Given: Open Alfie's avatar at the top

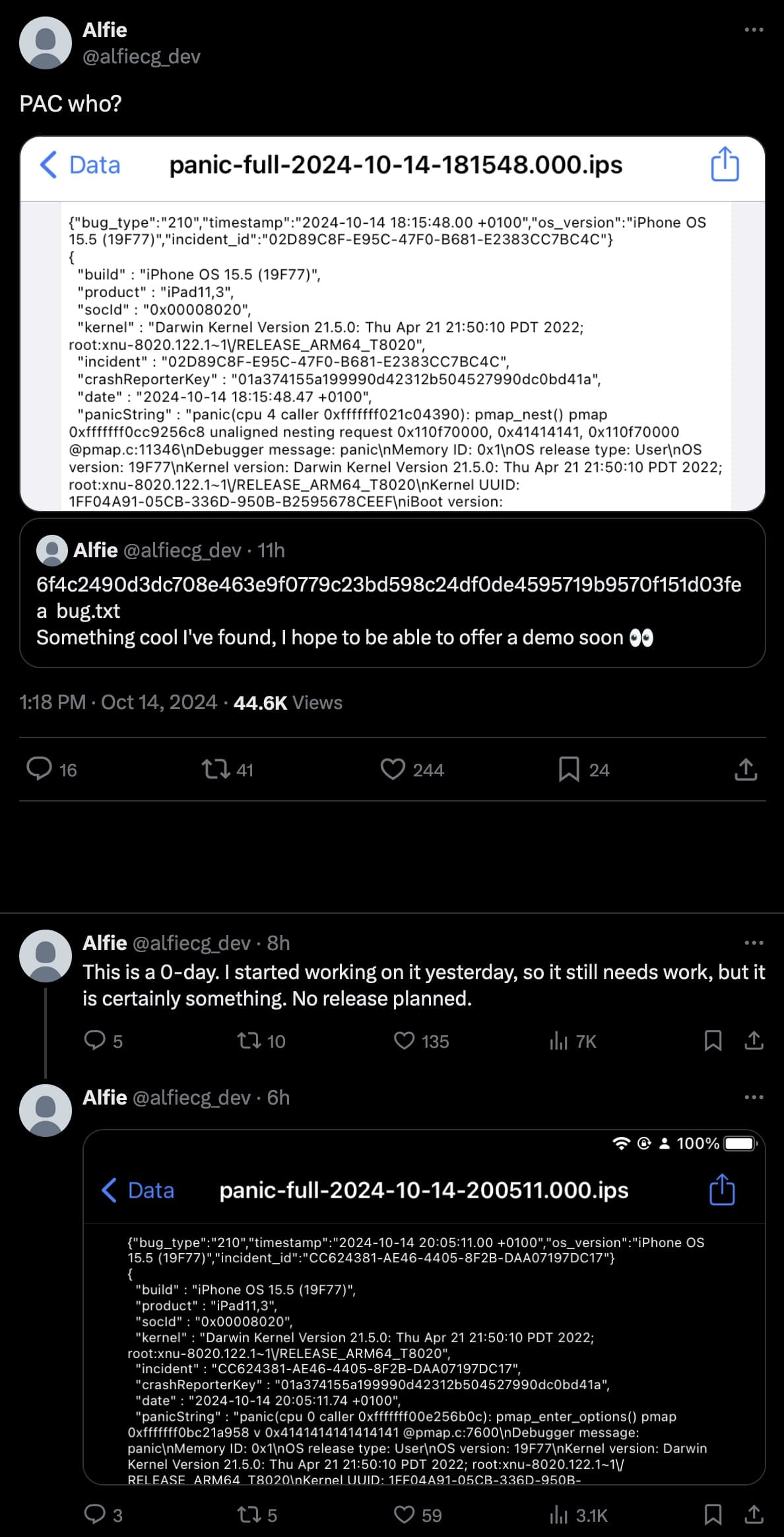Looking at the screenshot, I should point(46,43).
